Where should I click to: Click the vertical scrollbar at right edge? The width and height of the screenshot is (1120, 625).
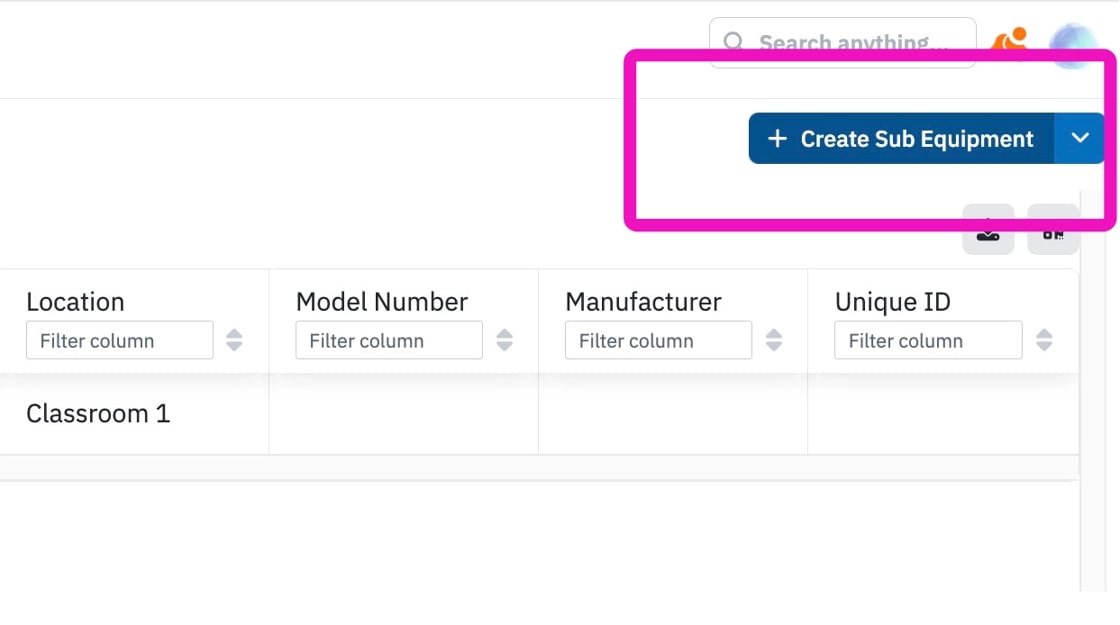pyautogui.click(x=1093, y=391)
